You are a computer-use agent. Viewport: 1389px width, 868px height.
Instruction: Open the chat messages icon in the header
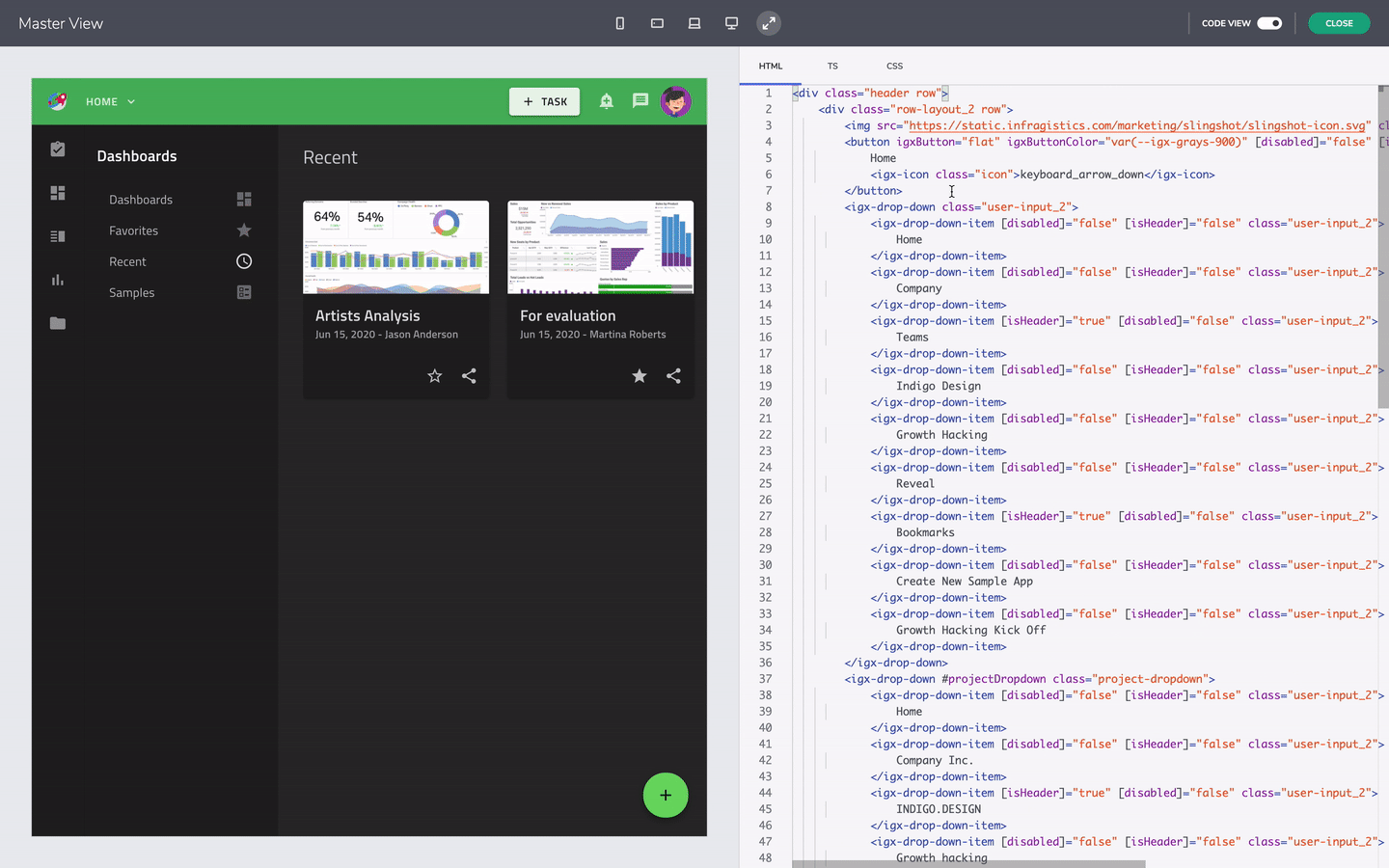tap(640, 100)
